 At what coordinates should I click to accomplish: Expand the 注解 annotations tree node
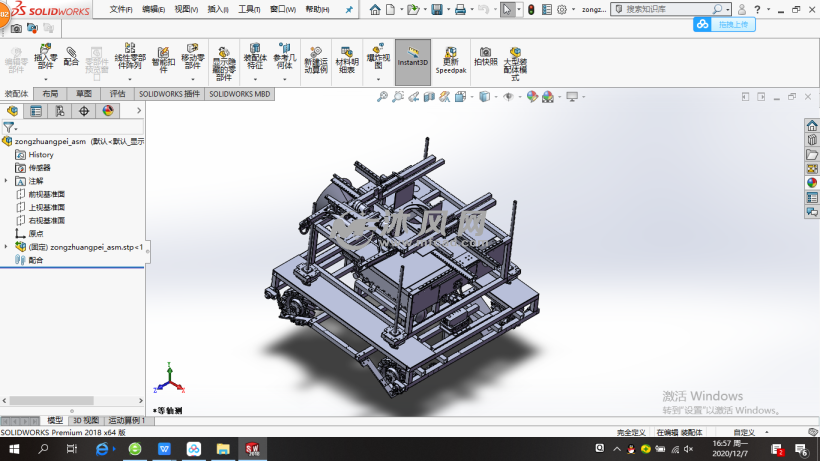[7, 181]
